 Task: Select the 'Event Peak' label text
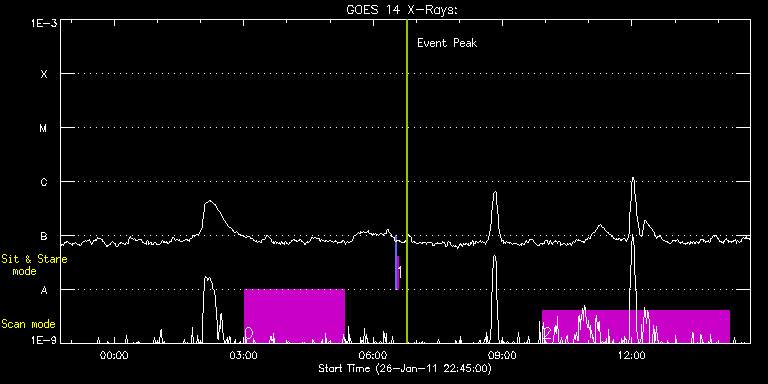coord(447,43)
